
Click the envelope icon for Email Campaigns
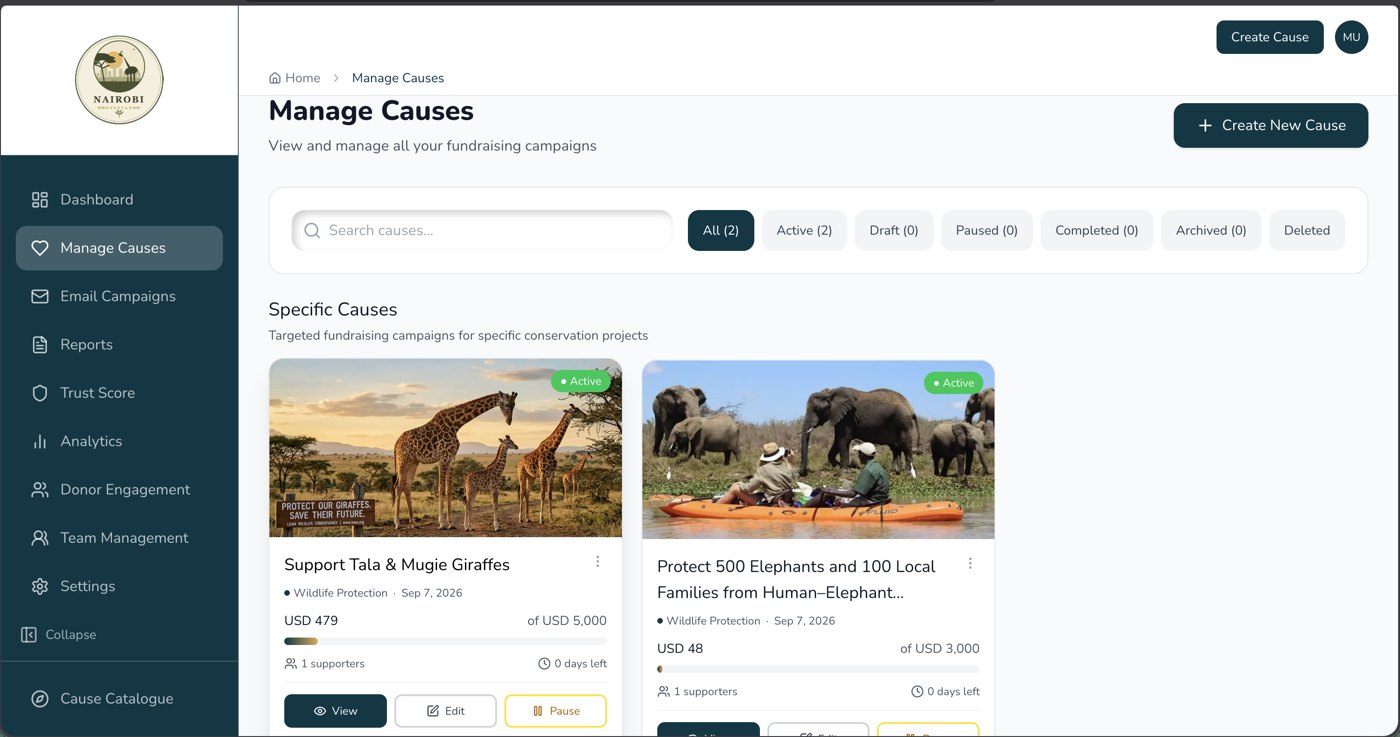click(40, 296)
